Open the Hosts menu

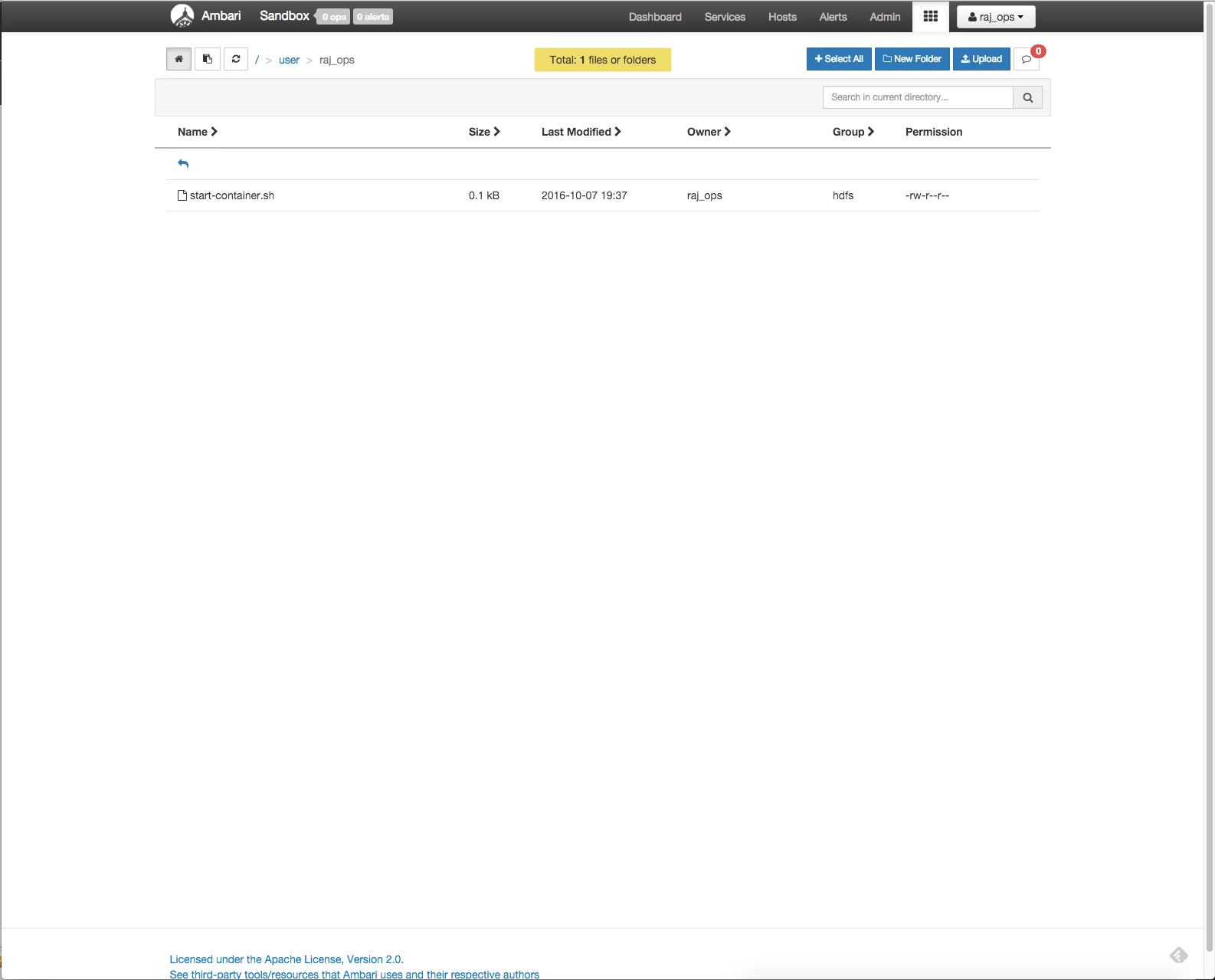point(782,17)
